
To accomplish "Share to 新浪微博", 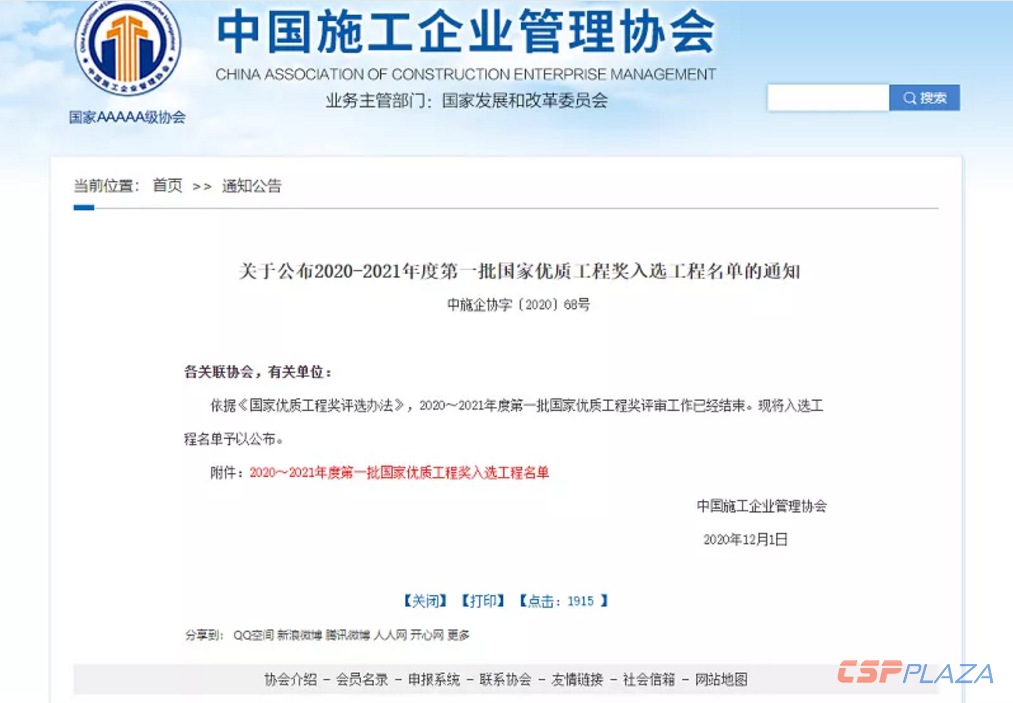I will coord(299,635).
